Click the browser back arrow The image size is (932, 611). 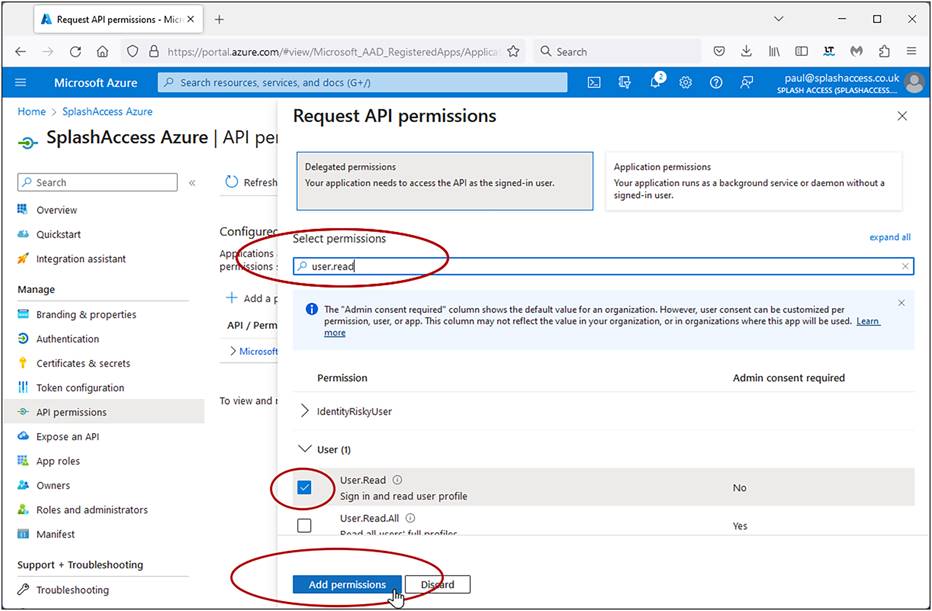(21, 52)
